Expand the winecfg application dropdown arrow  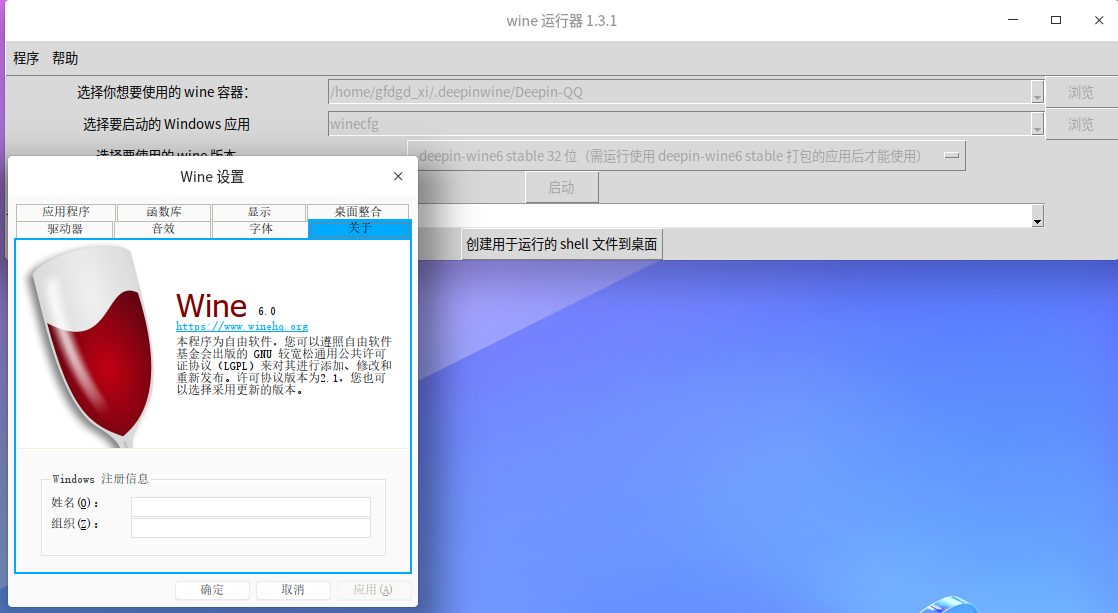1037,124
